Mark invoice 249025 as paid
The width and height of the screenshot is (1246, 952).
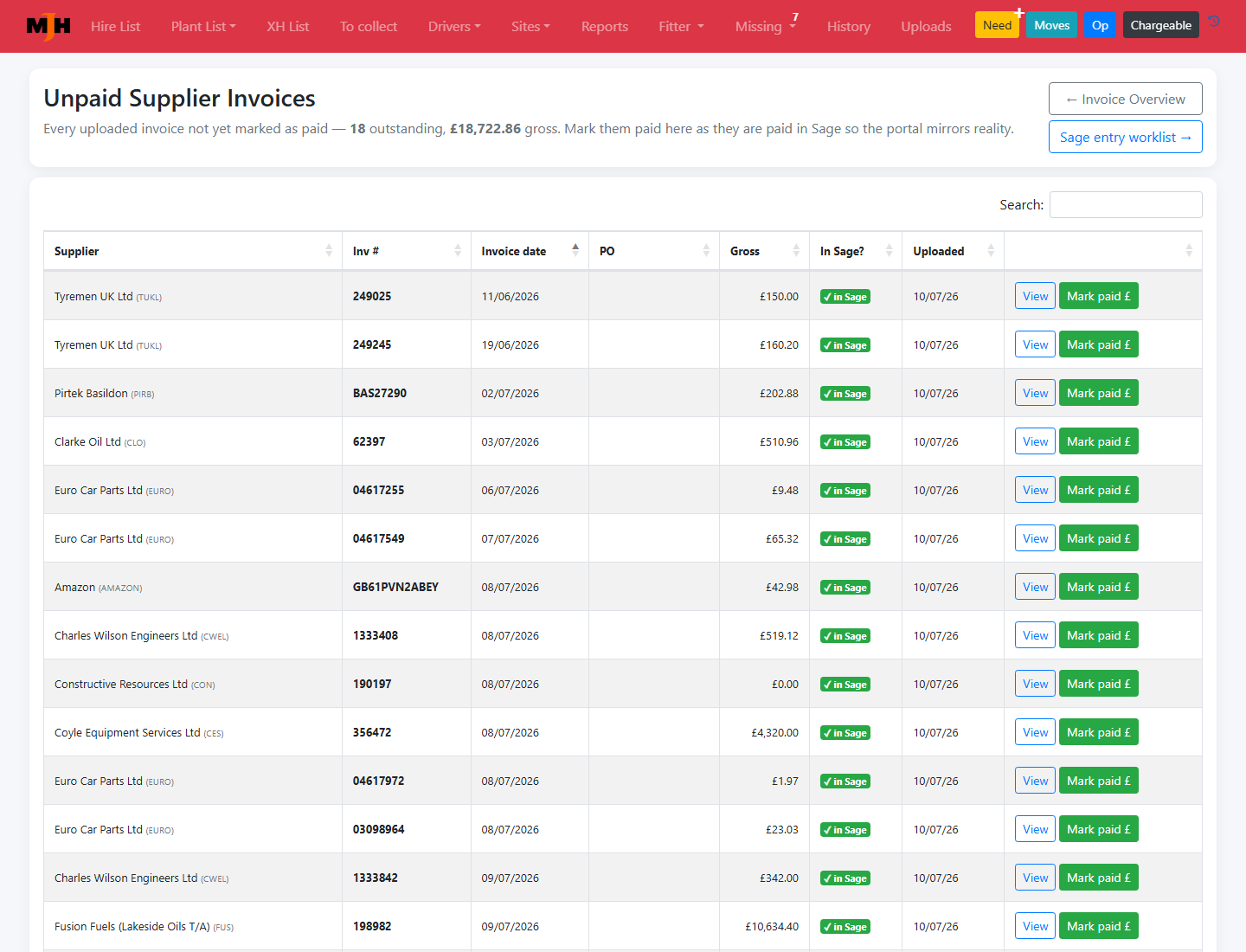1099,296
